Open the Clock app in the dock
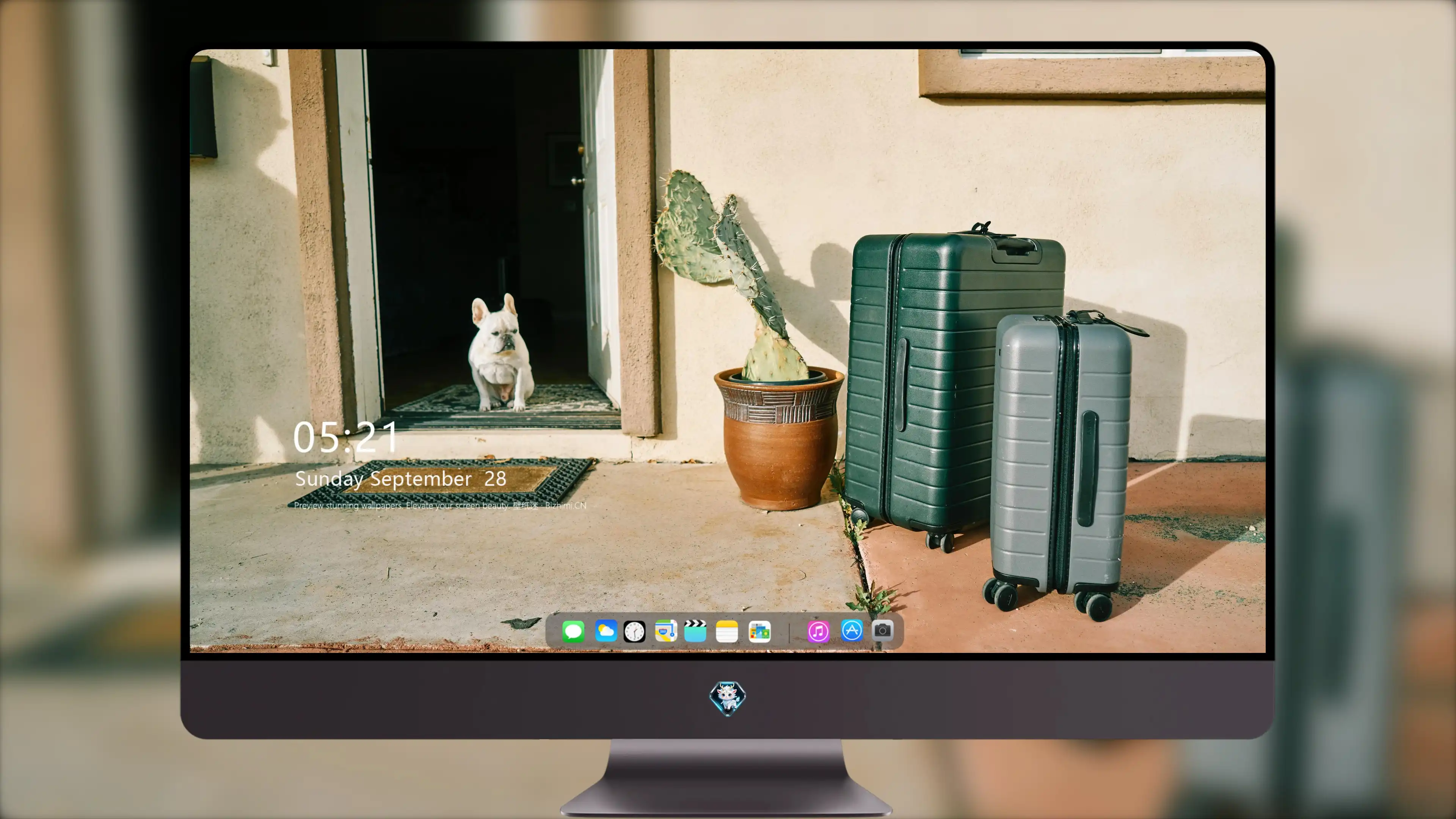 (634, 631)
